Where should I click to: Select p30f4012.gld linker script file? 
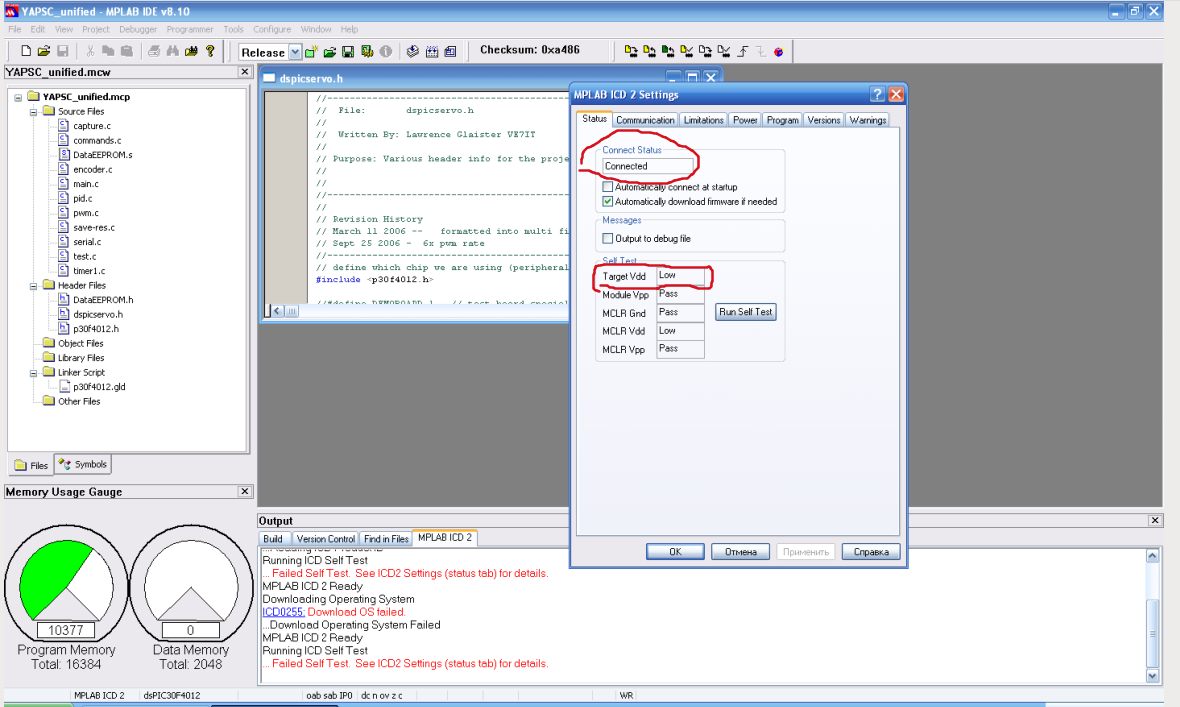tap(99, 387)
